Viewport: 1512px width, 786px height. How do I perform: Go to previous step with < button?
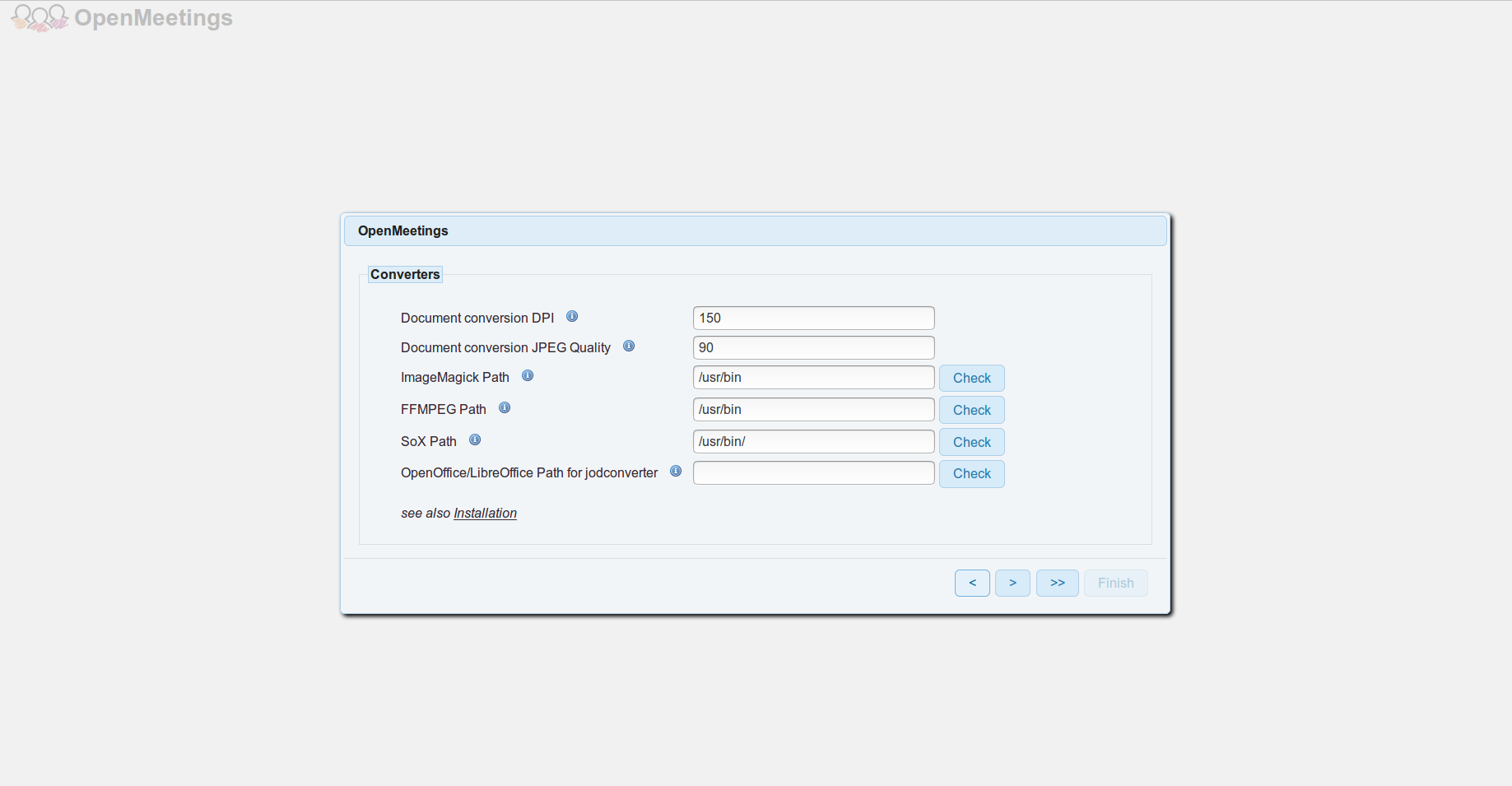972,583
